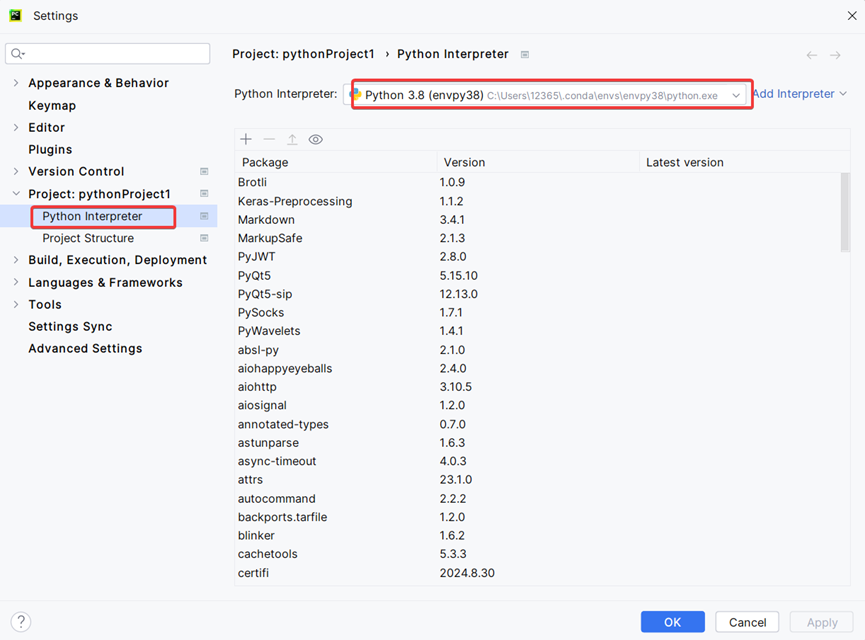The width and height of the screenshot is (865, 640).
Task: Close the Settings dialog
Action: click(852, 15)
